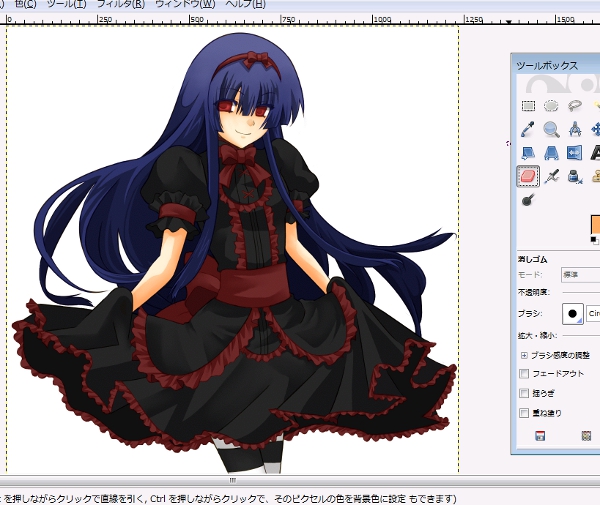
Task: Enable the フェードアウト checkbox
Action: pyautogui.click(x=524, y=374)
